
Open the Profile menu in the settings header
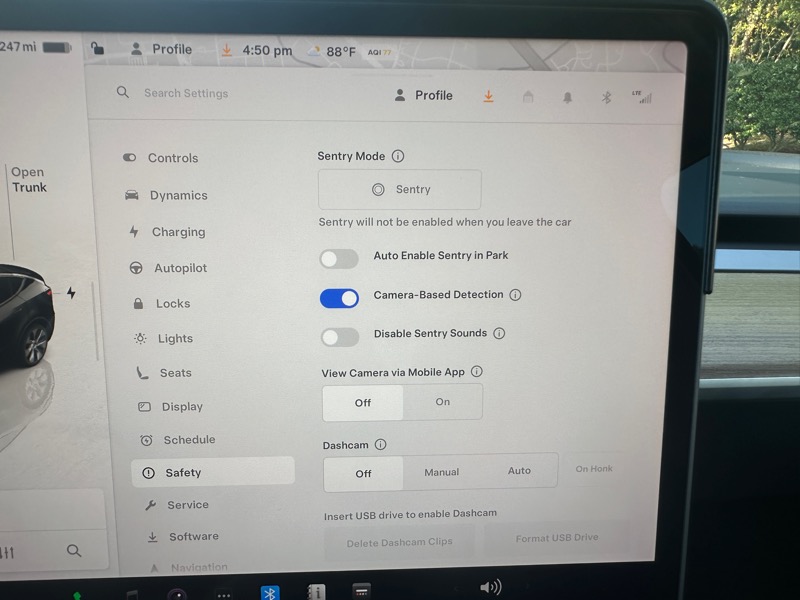424,95
